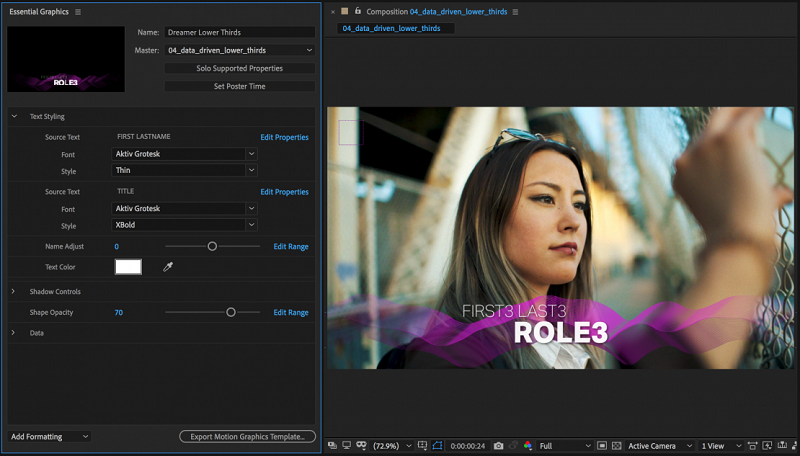The image size is (800, 456).
Task: Click the white Text Color swatch
Action: 128,267
